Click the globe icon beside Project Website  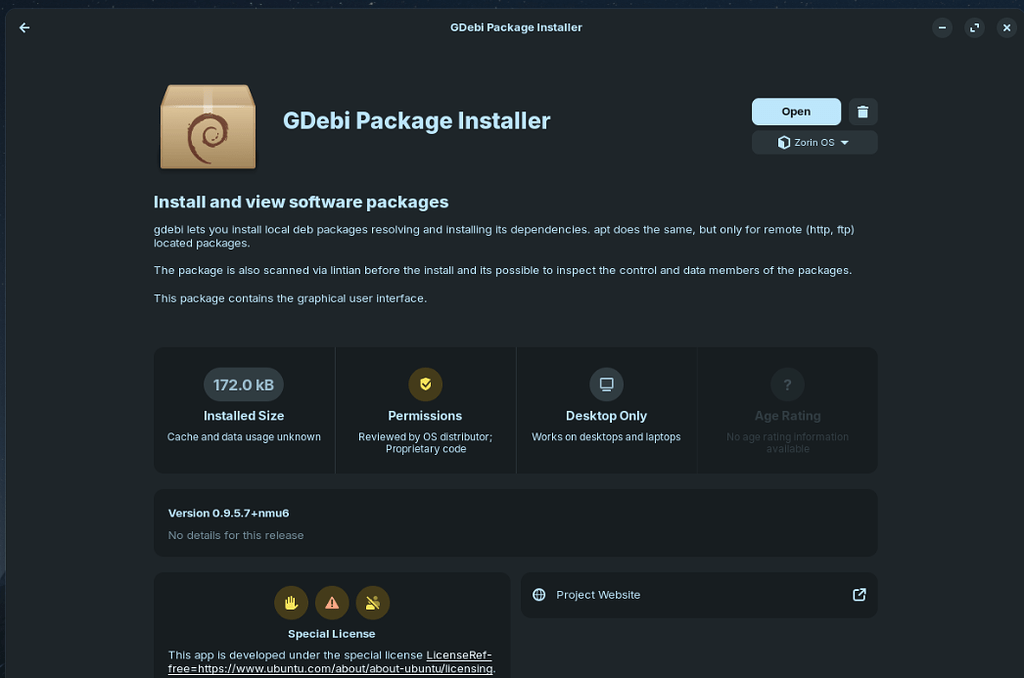point(539,594)
